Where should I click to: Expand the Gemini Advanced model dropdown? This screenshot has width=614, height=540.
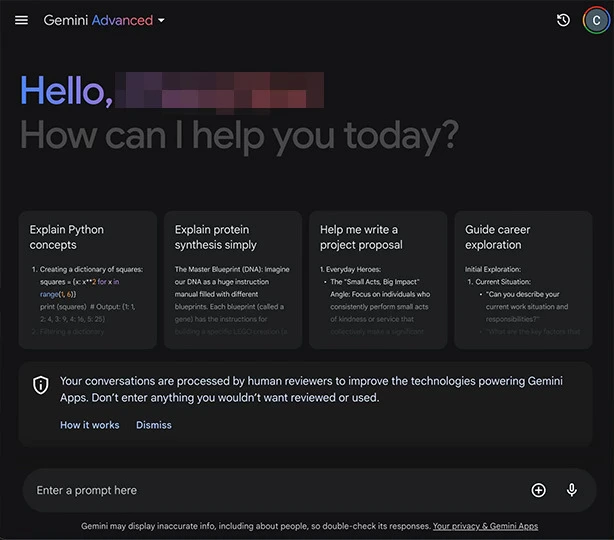coord(161,20)
